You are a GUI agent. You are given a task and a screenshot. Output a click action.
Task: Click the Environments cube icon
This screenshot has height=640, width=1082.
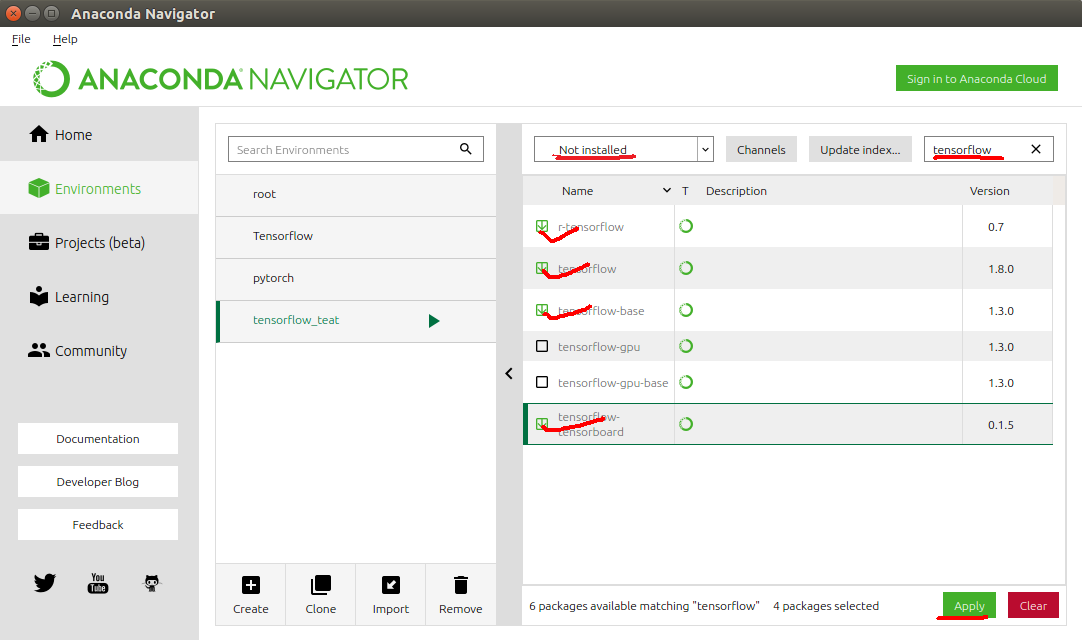[x=39, y=188]
